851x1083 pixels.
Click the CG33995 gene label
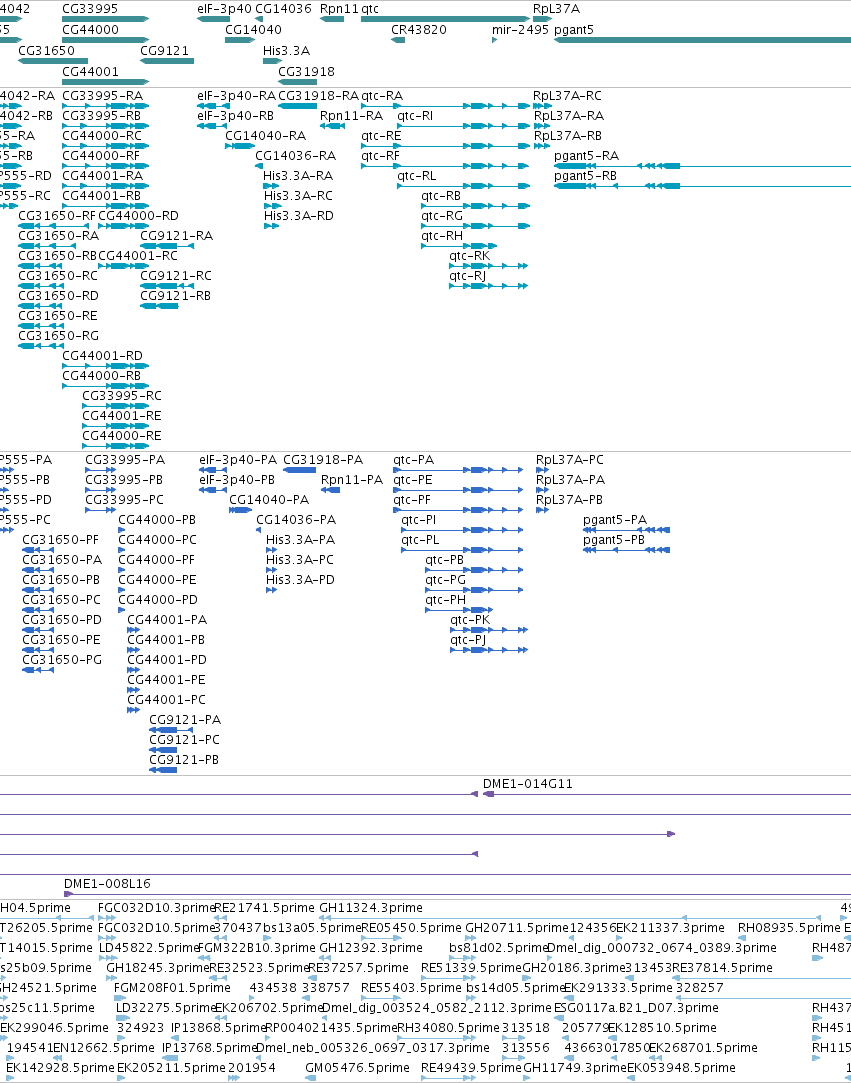90,9
